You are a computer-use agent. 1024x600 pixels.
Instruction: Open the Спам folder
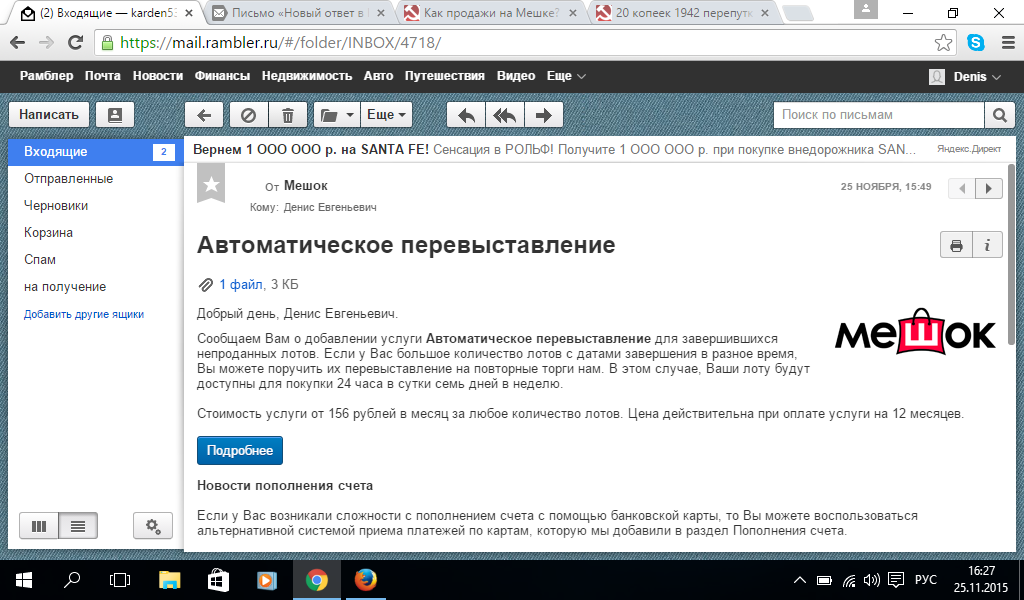[x=40, y=259]
